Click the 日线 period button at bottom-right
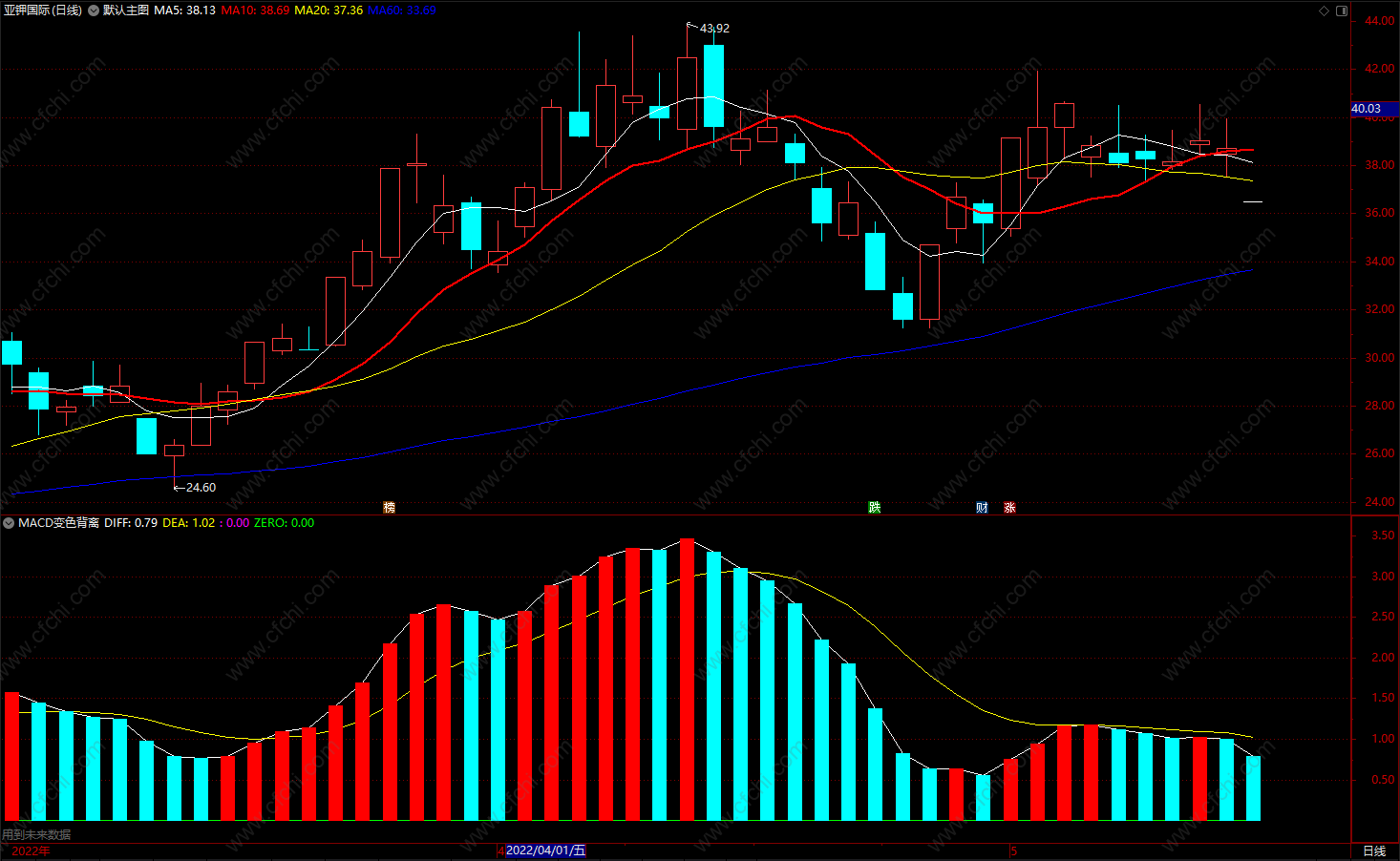The width and height of the screenshot is (1400, 861). click(1374, 851)
